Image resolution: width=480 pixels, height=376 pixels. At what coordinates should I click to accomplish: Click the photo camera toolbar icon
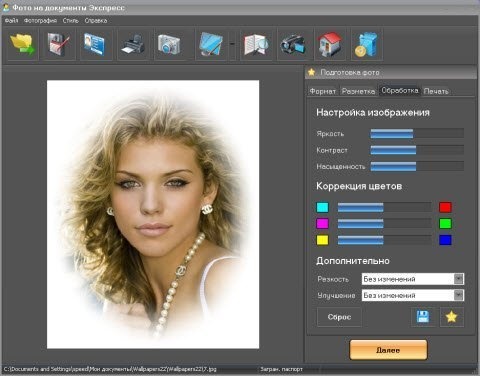pyautogui.click(x=169, y=44)
